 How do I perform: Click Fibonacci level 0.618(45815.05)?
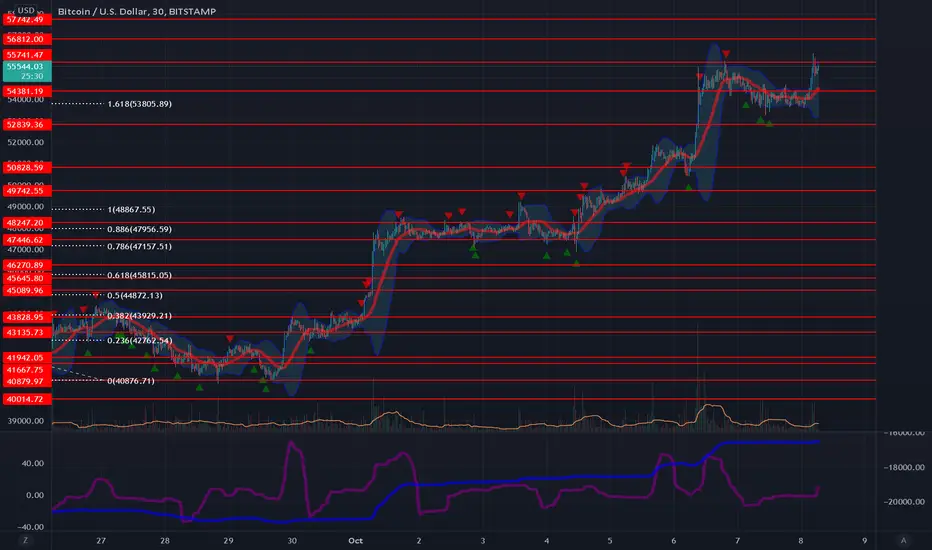pos(140,275)
